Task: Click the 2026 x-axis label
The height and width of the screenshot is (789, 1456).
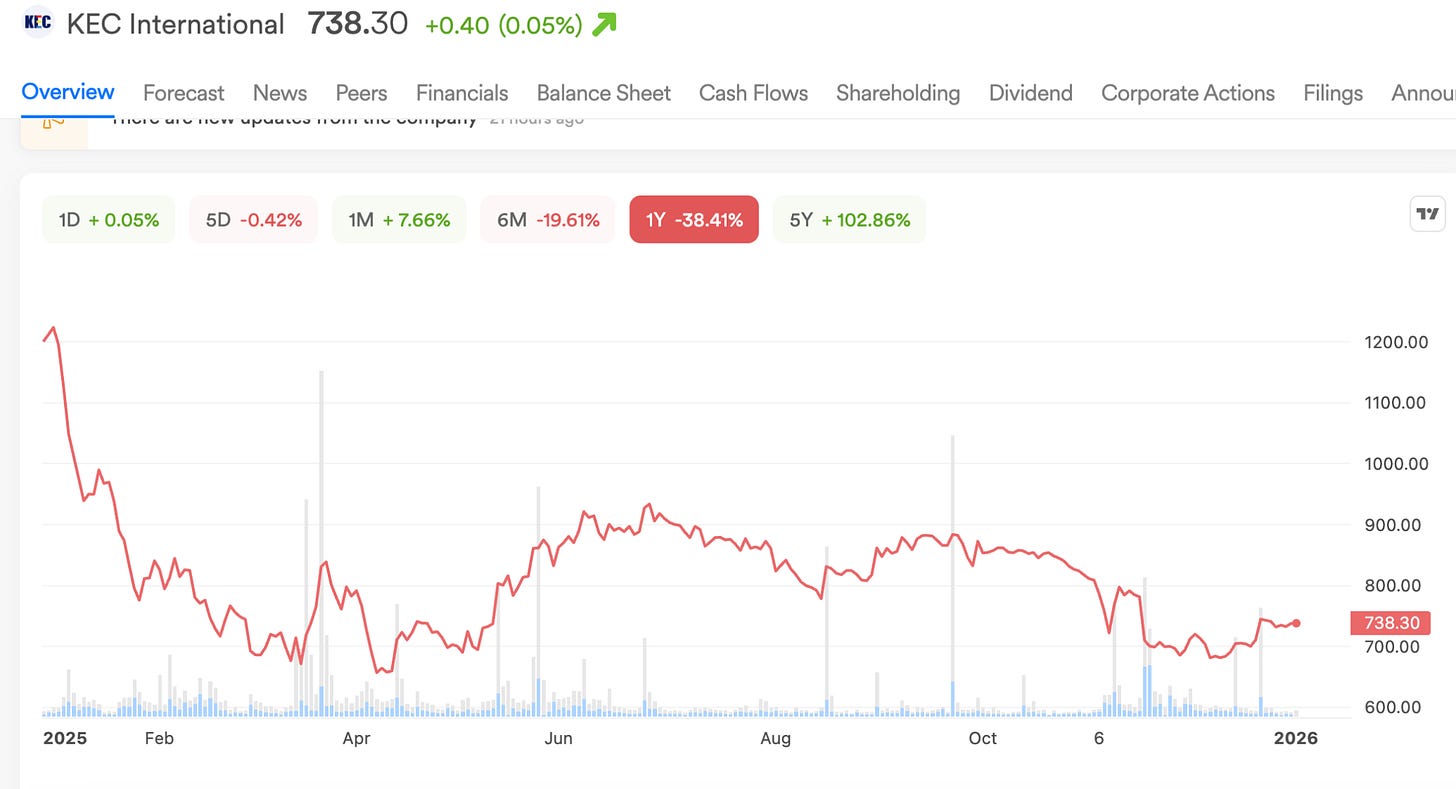Action: 1295,739
